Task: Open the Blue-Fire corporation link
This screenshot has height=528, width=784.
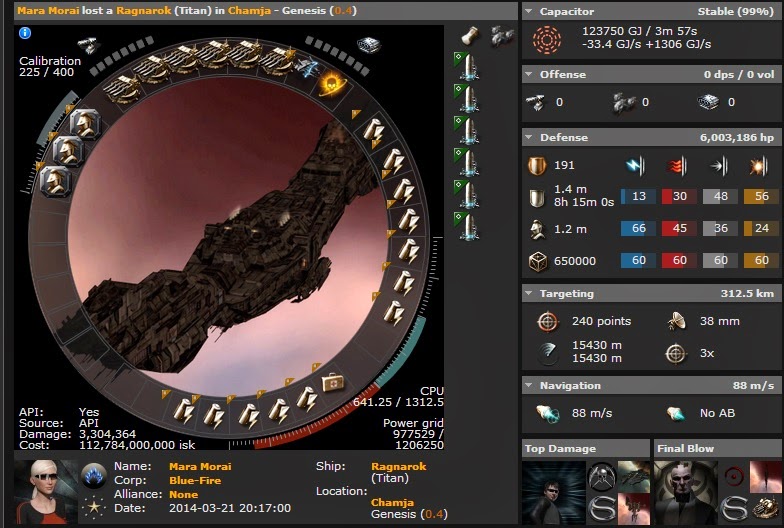Action: (x=195, y=480)
